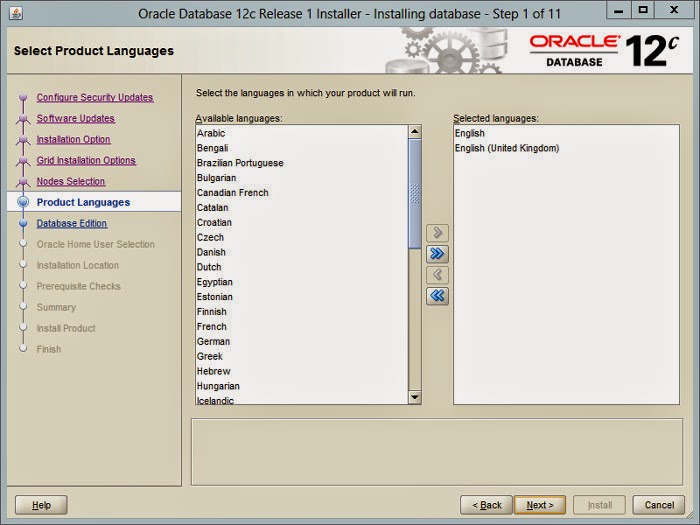Select Canadian French in the list
This screenshot has width=700, height=525.
click(302, 192)
